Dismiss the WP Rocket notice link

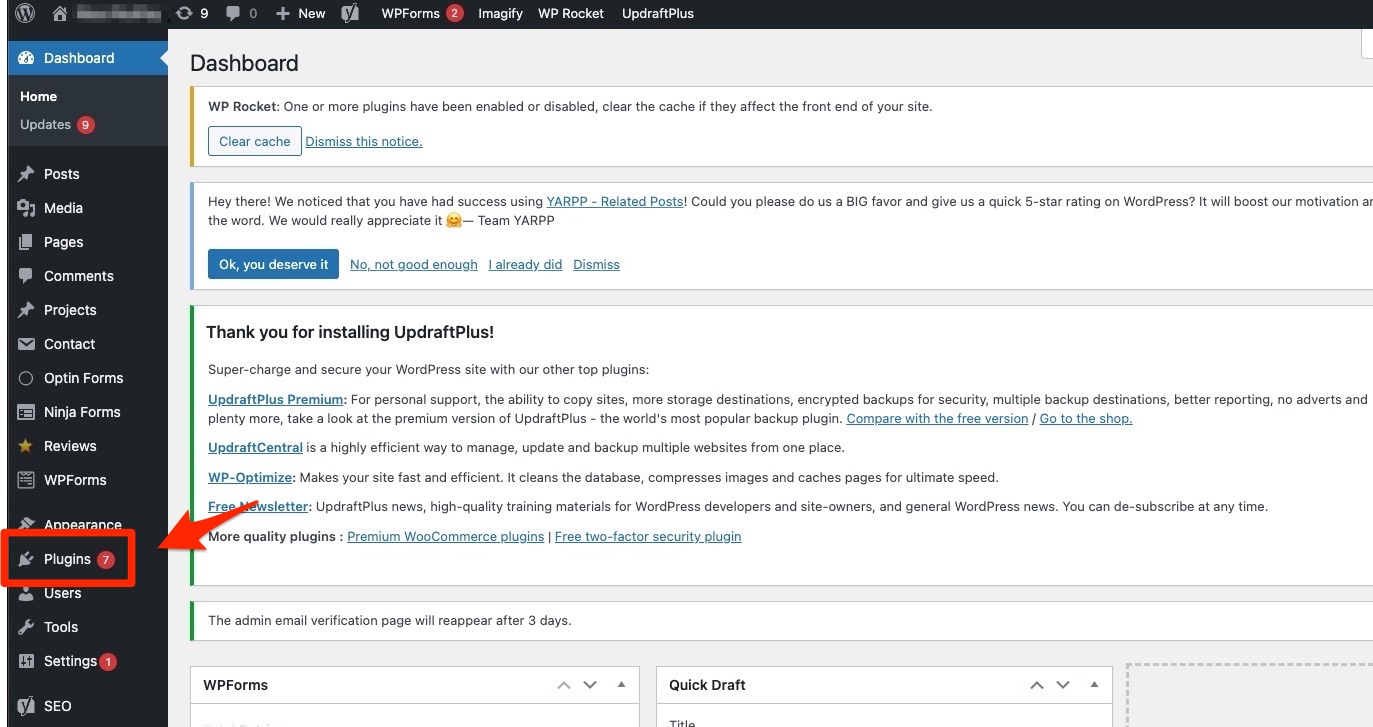364,141
